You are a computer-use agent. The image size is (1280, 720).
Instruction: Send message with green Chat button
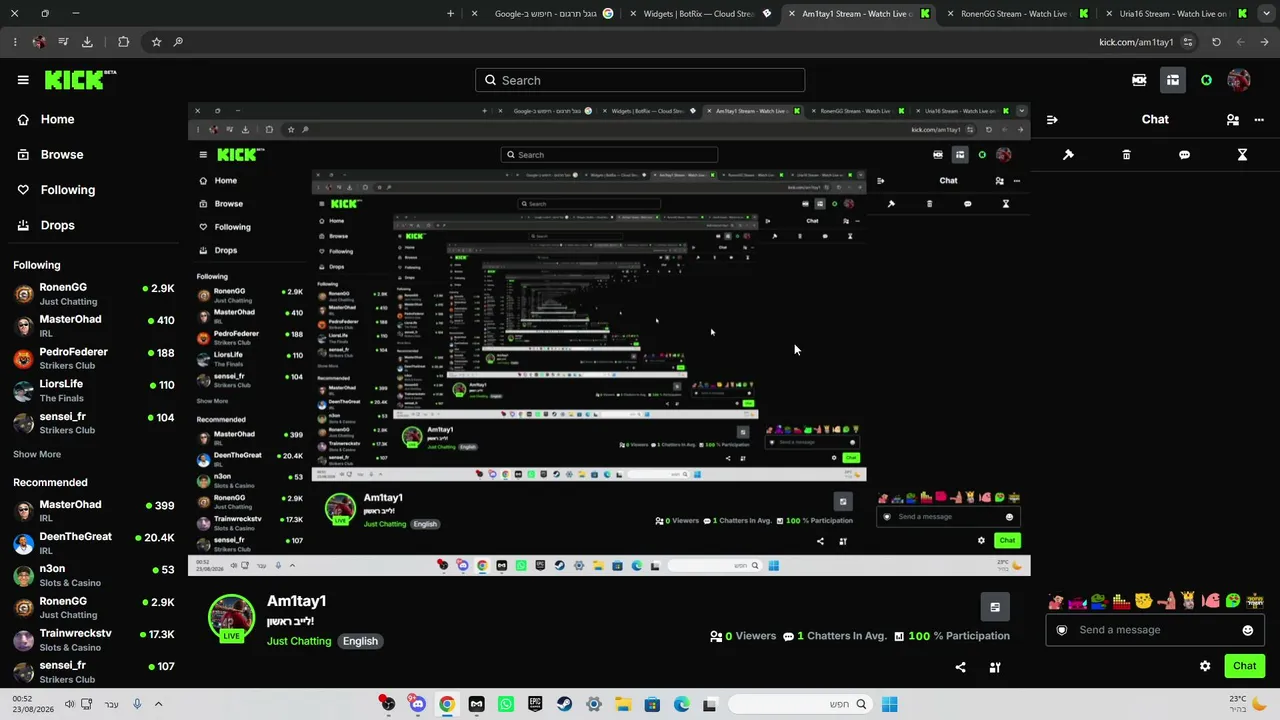(x=1245, y=666)
